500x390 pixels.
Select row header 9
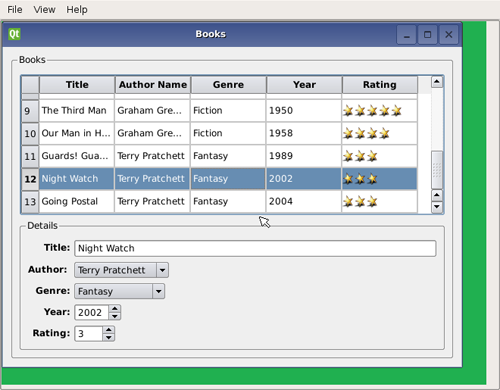pyautogui.click(x=30, y=111)
